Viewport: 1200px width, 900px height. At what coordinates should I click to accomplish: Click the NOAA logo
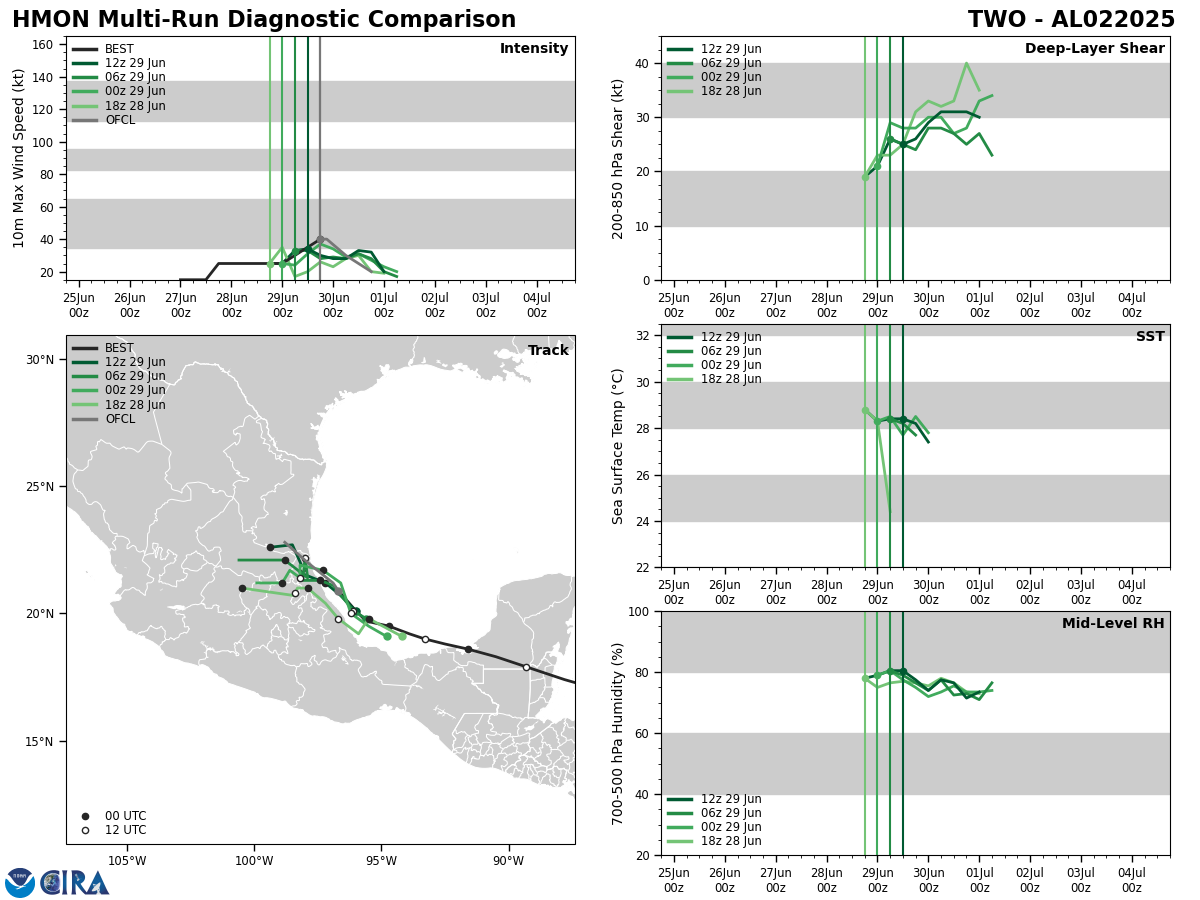pyautogui.click(x=20, y=882)
